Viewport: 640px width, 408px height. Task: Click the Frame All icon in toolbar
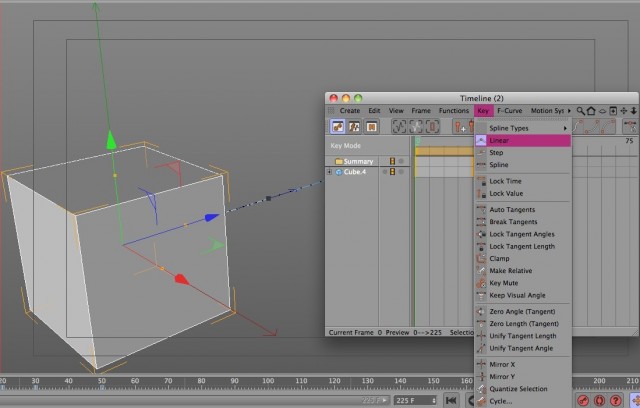[399, 127]
